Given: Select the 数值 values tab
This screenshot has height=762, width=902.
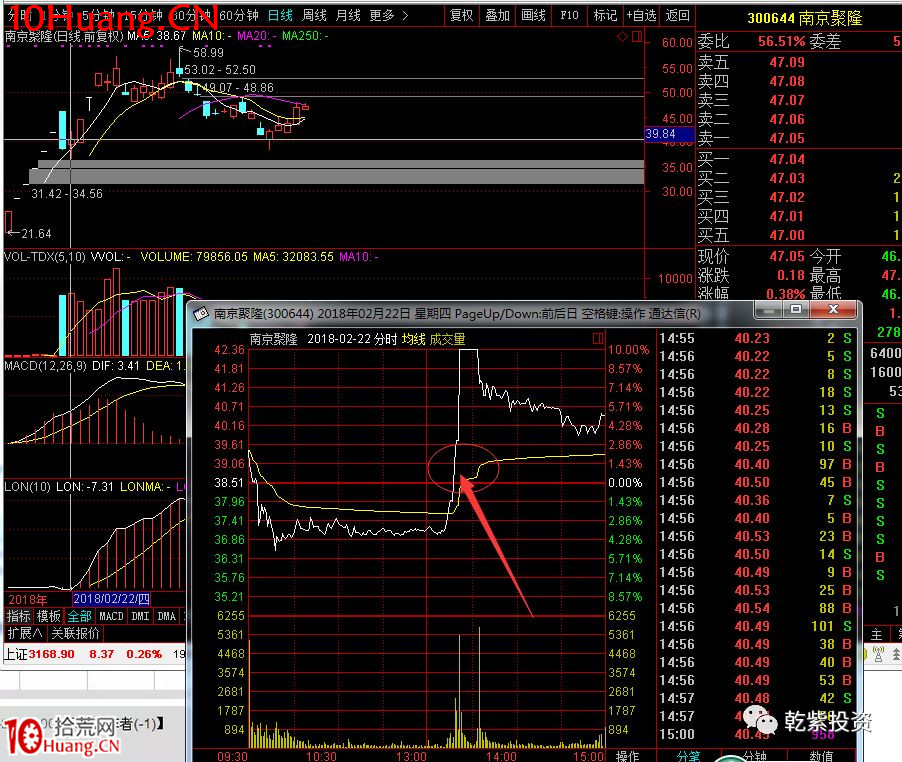Looking at the screenshot, I should tap(820, 756).
